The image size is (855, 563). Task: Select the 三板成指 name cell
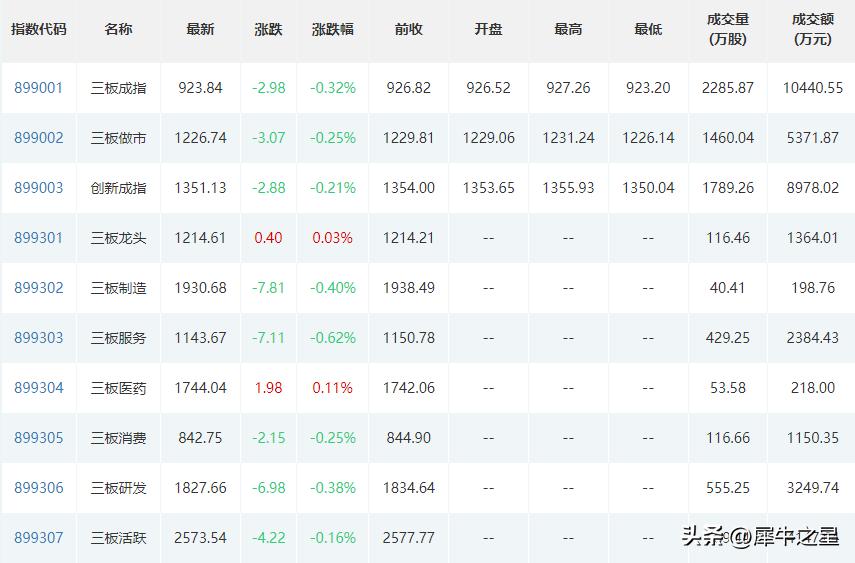[x=118, y=88]
